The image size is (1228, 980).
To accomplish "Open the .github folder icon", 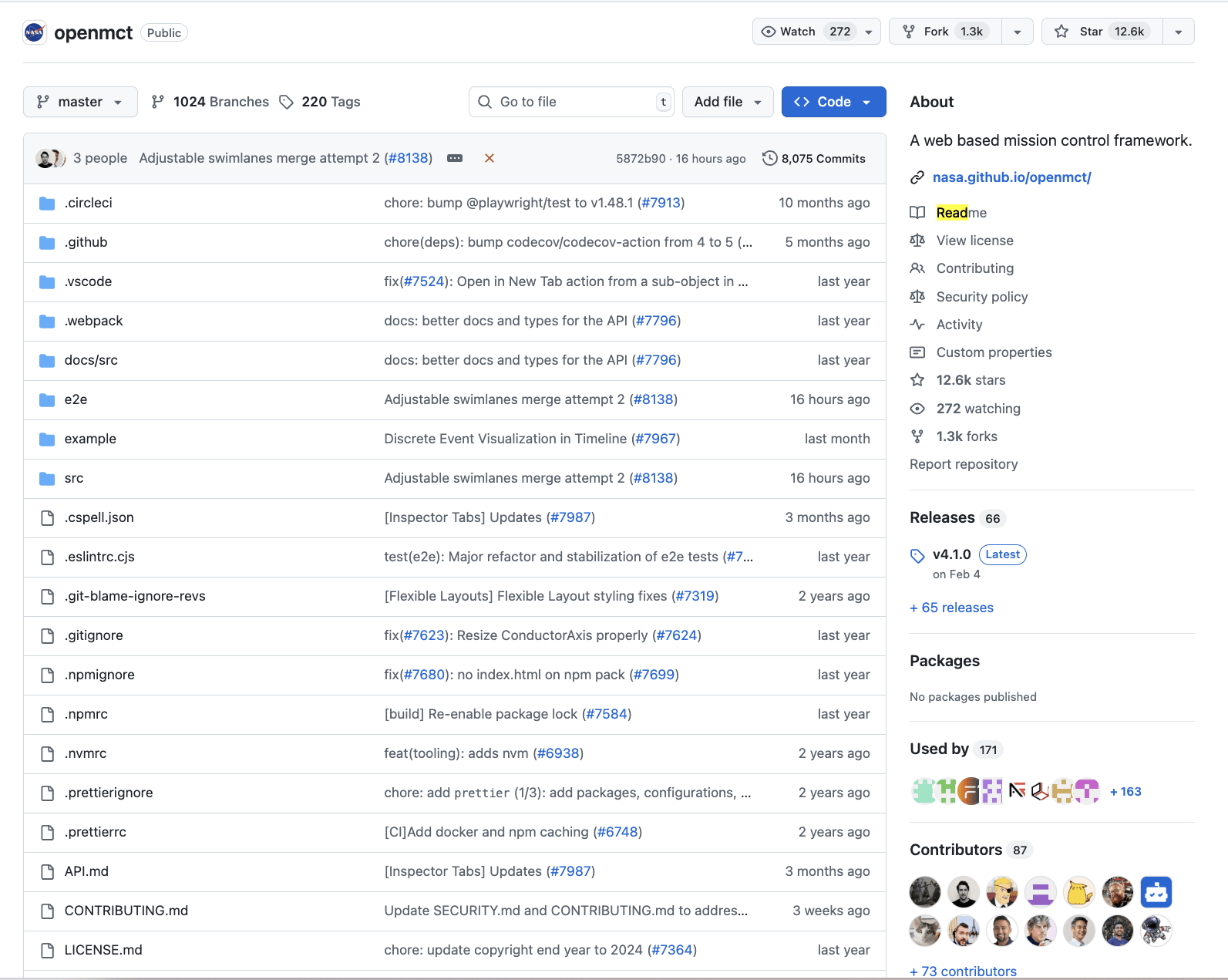I will coord(47,243).
